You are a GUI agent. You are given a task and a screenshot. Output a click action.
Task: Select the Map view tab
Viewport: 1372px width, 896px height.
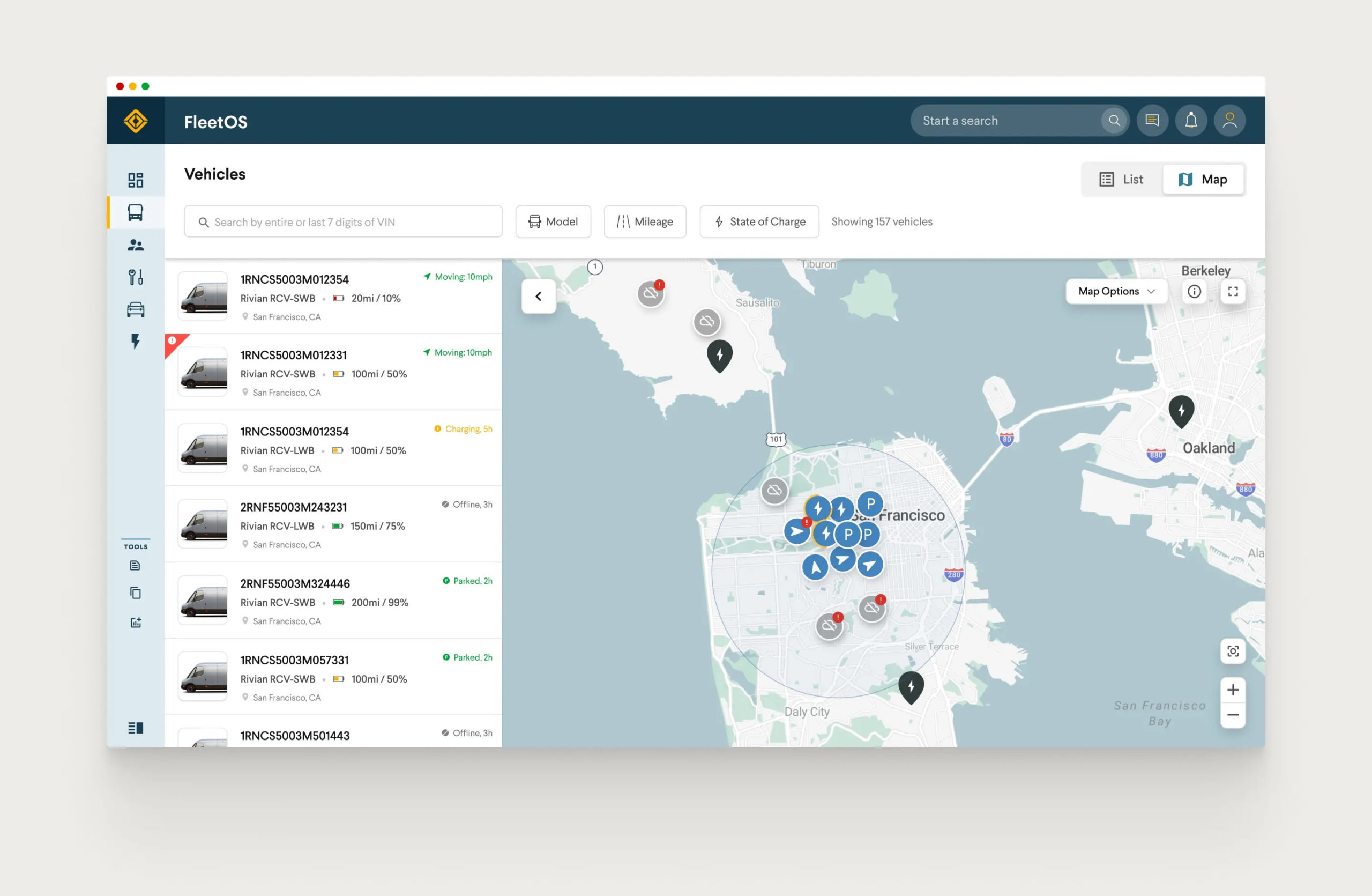(1203, 179)
